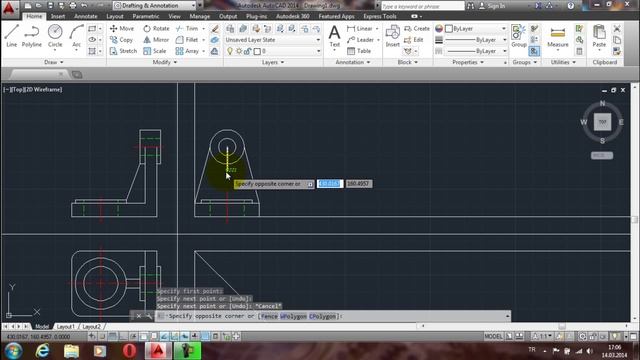Select the Polyline tool
The width and height of the screenshot is (640, 360).
(x=31, y=36)
